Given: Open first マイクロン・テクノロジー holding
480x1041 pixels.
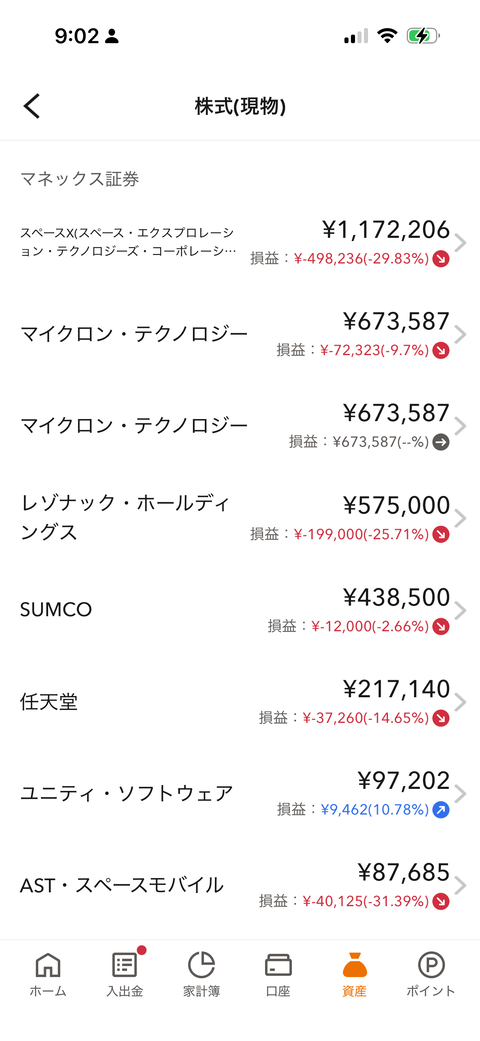Looking at the screenshot, I should [x=240, y=334].
